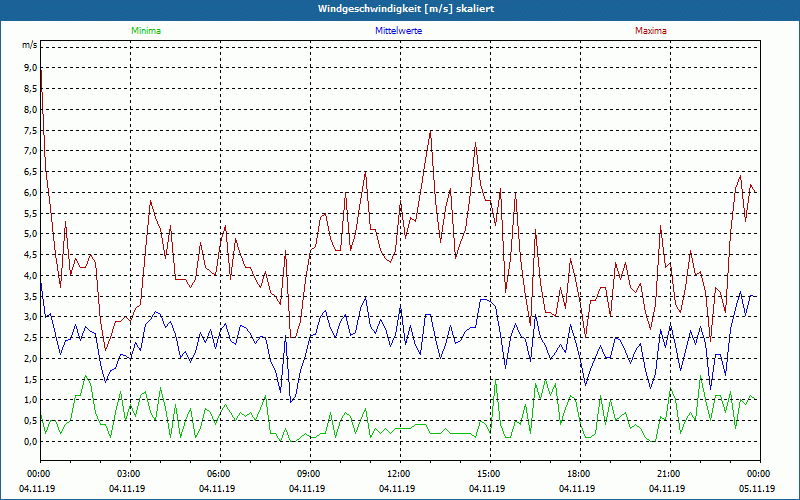Click the 7,5 y-axis label

tap(31, 130)
